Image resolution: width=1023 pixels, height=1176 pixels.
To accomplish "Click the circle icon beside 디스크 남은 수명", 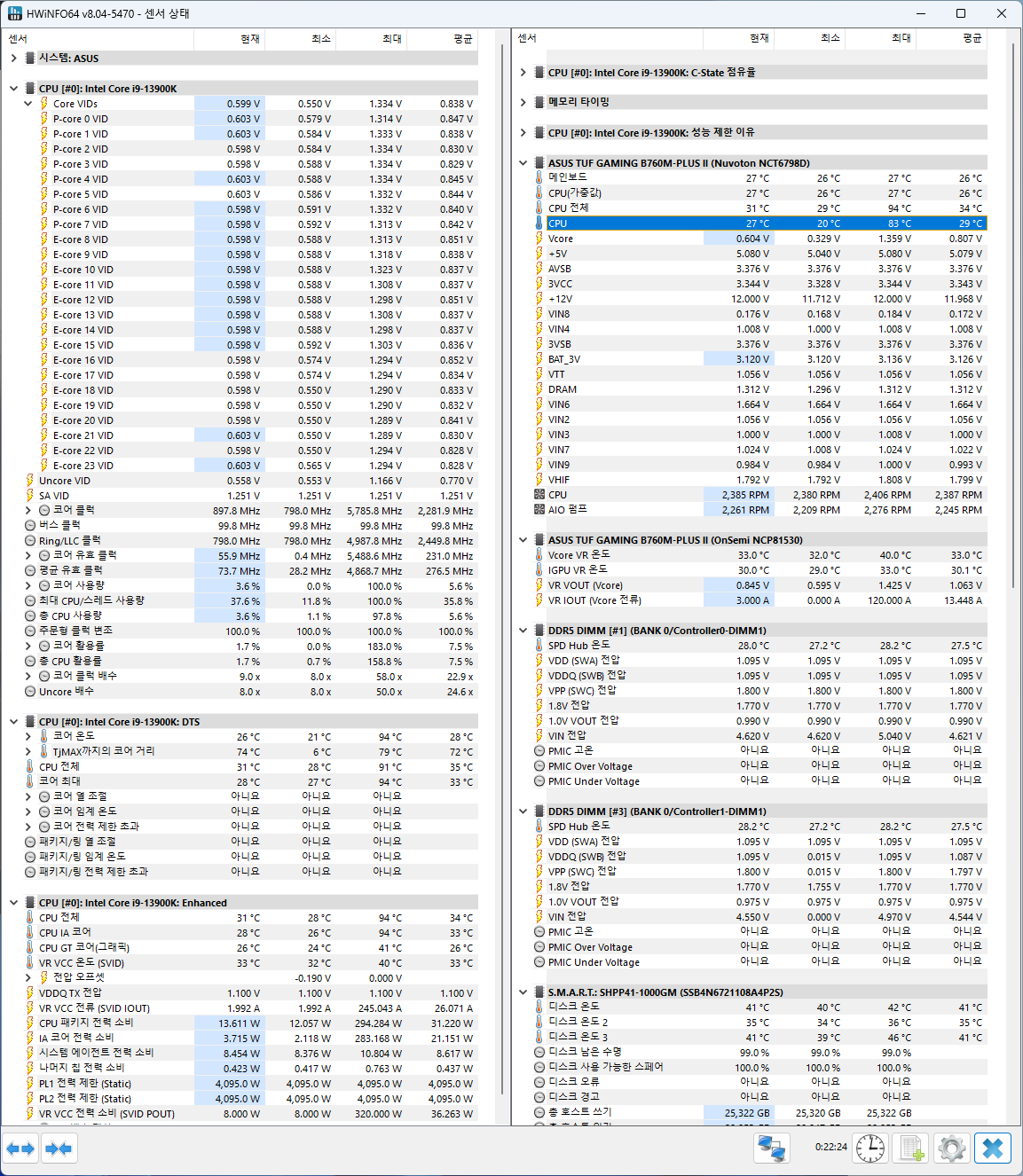I will pyautogui.click(x=539, y=1052).
